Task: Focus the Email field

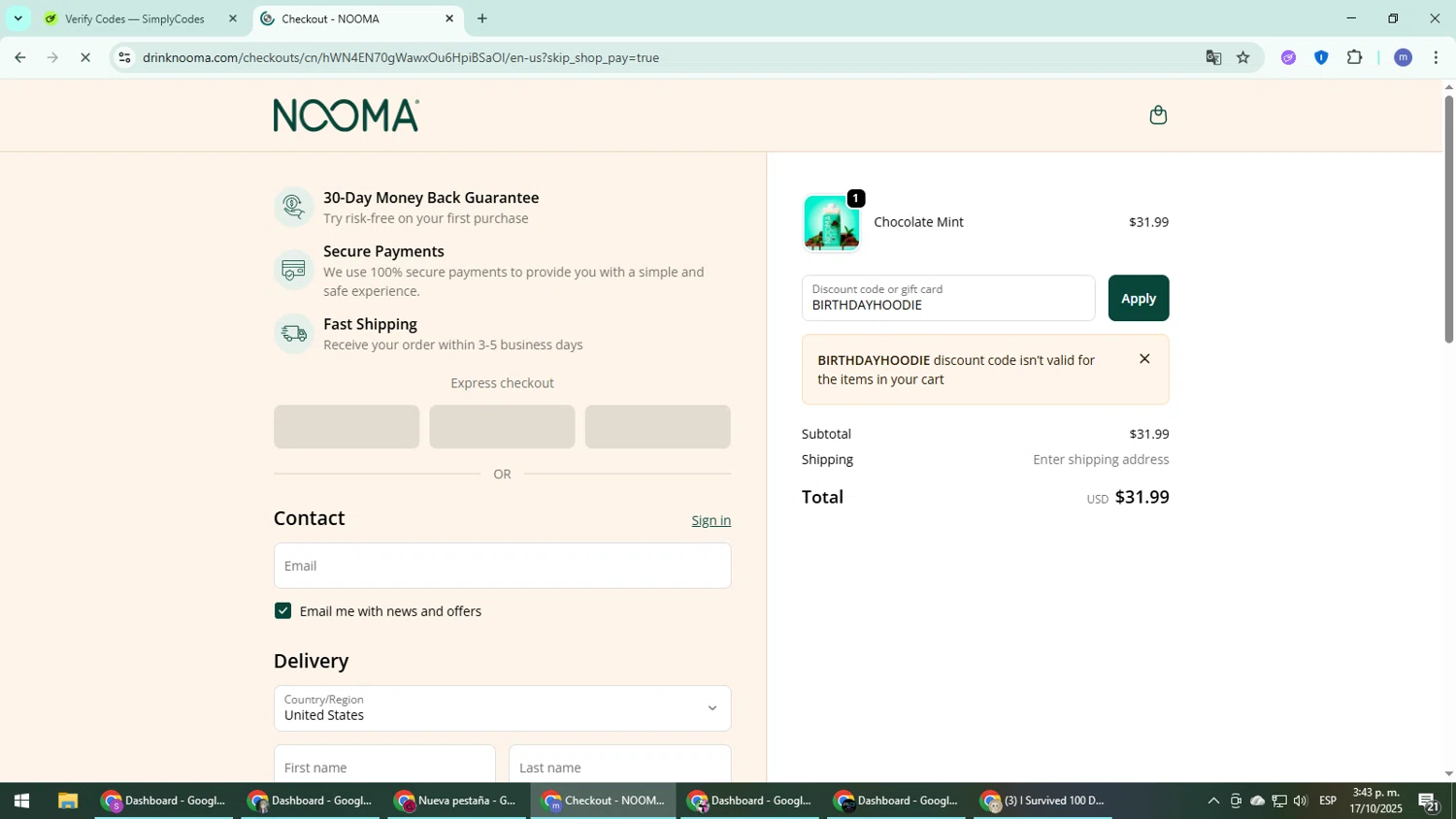Action: [x=502, y=566]
